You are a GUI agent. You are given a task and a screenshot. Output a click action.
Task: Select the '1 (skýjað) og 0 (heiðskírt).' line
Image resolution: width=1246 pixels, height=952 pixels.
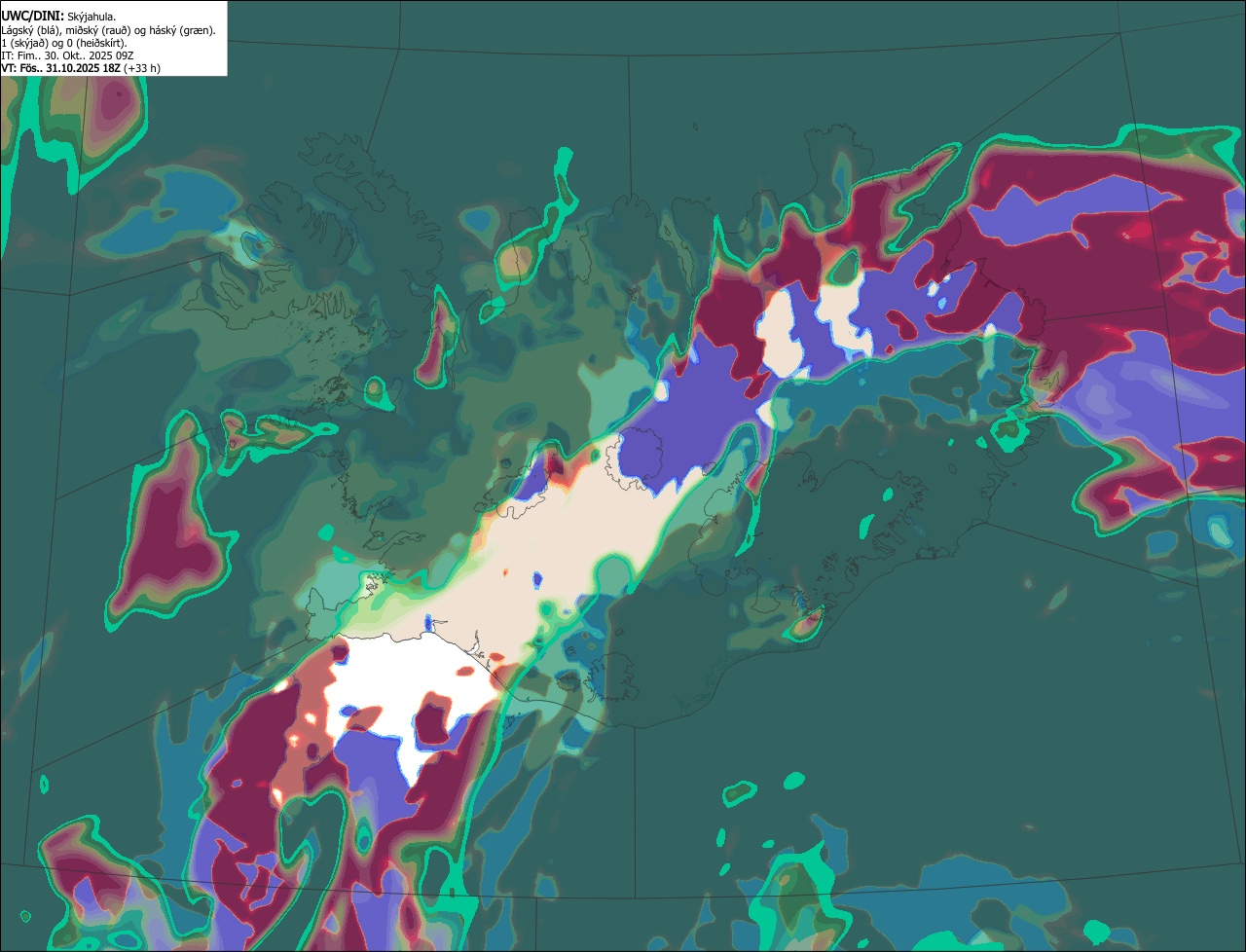coord(64,43)
